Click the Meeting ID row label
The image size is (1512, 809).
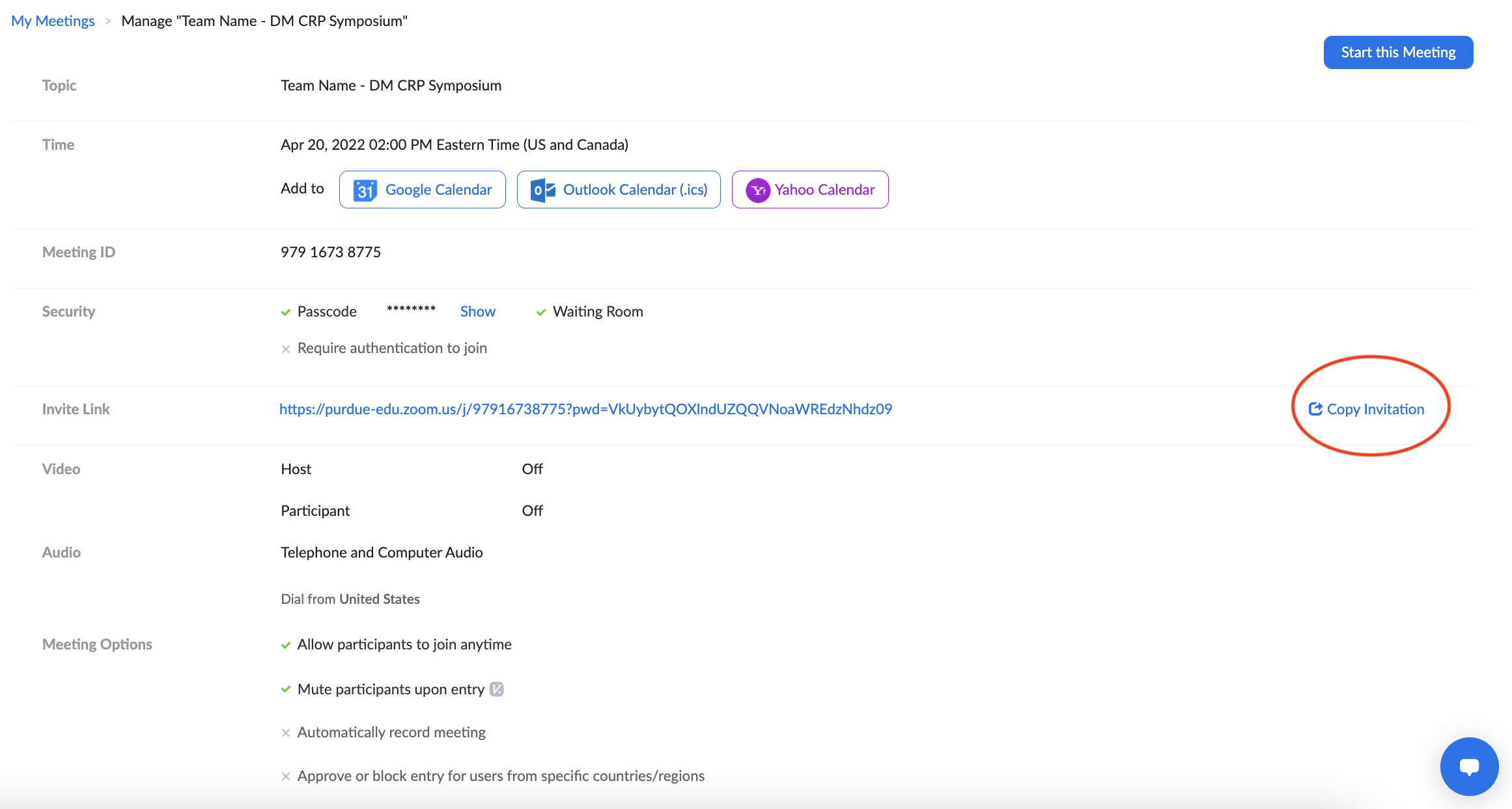79,252
